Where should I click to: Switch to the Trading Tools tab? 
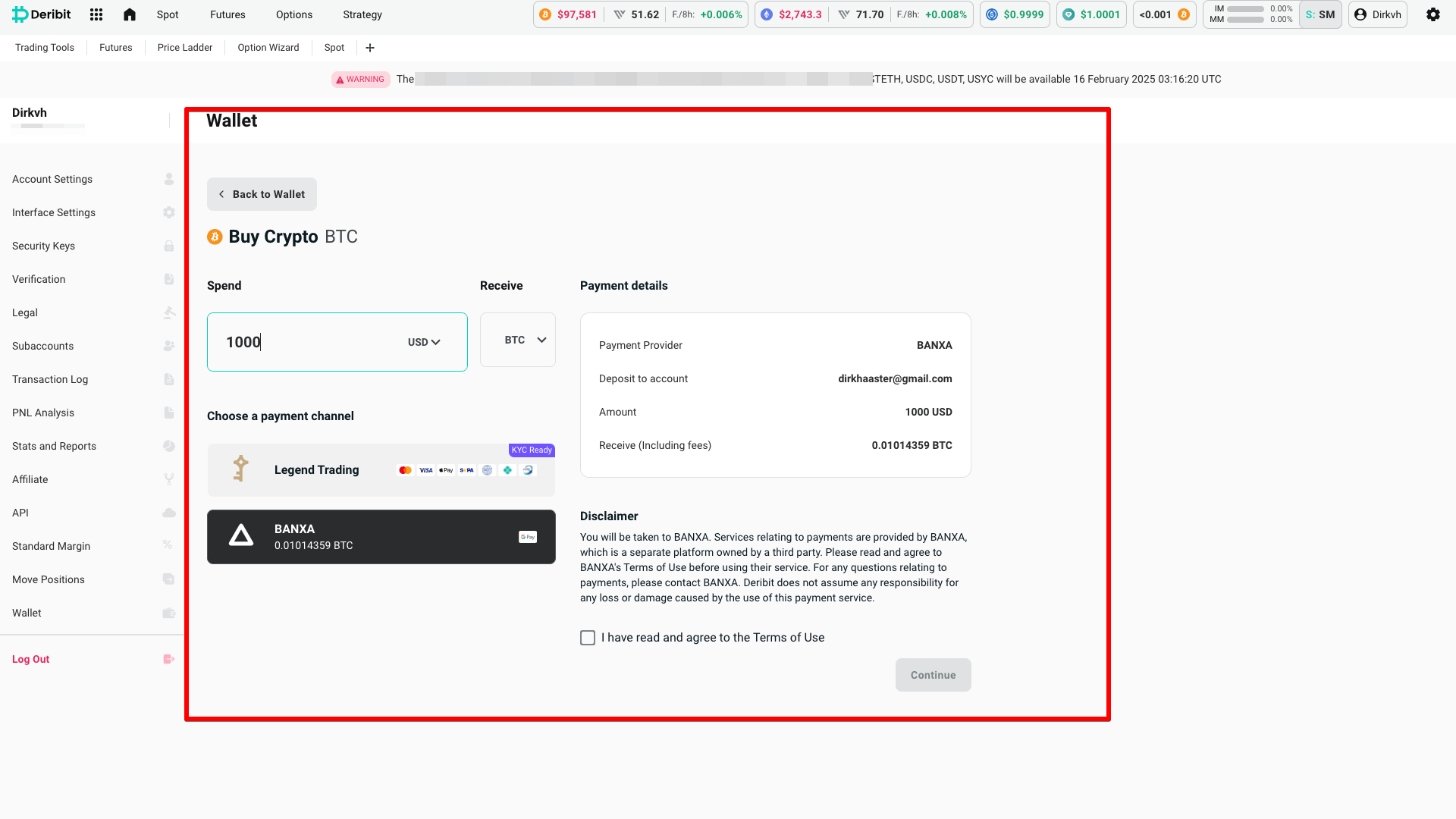click(x=45, y=48)
